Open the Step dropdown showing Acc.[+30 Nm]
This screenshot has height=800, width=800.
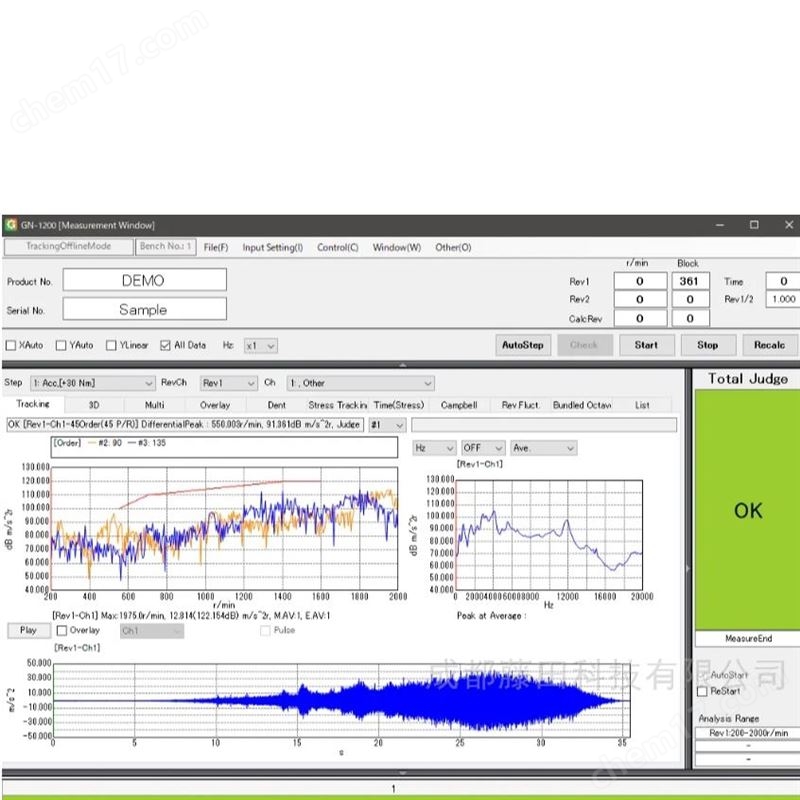(93, 383)
